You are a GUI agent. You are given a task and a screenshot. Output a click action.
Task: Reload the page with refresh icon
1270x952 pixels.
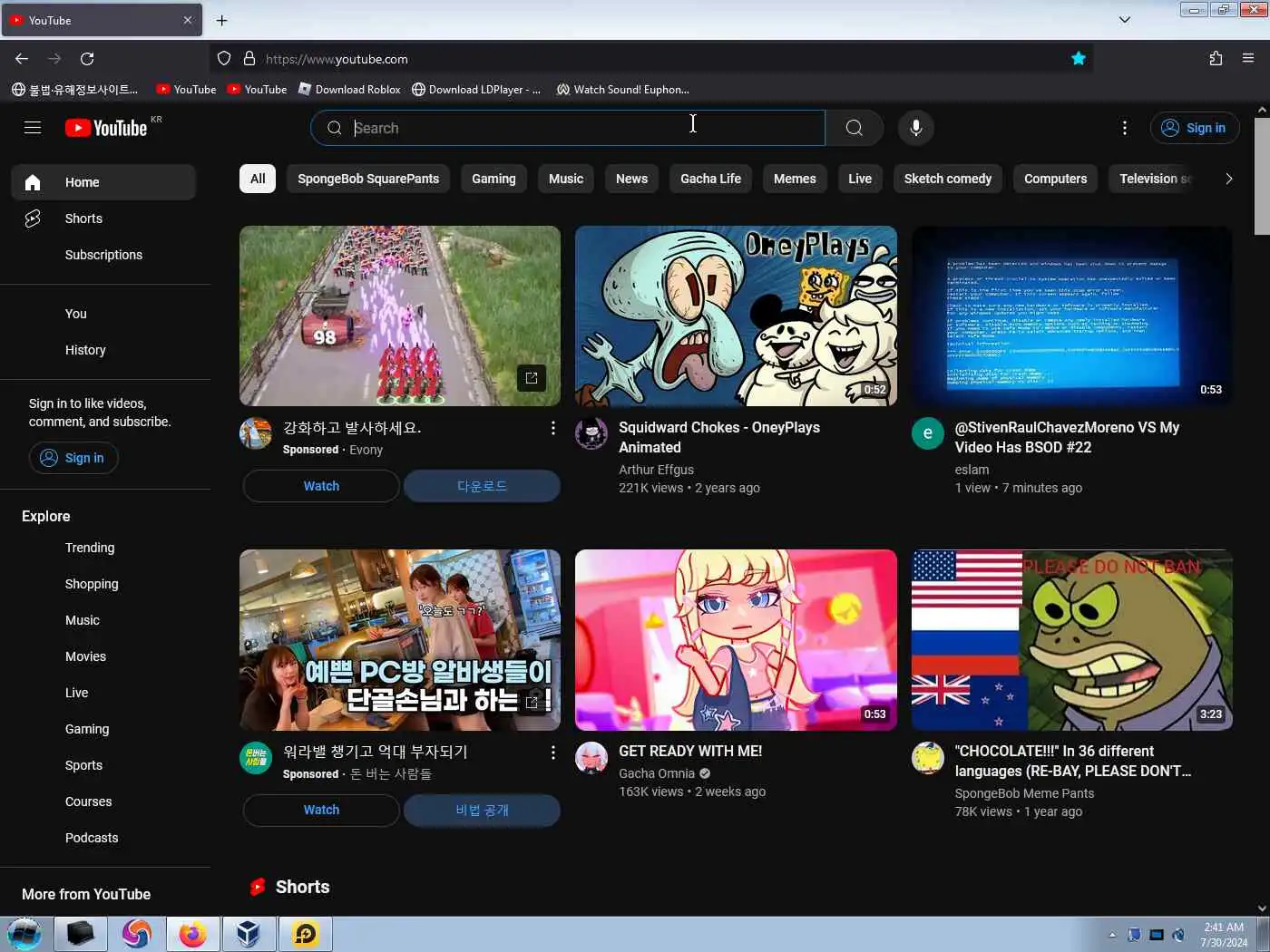(x=87, y=59)
